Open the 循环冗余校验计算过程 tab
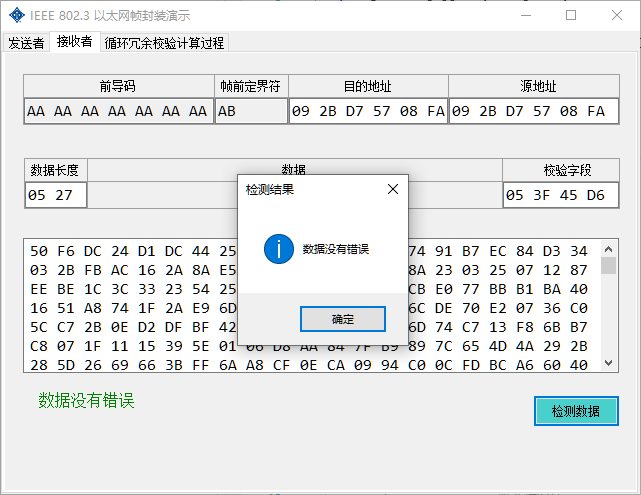The image size is (641, 495). click(165, 42)
